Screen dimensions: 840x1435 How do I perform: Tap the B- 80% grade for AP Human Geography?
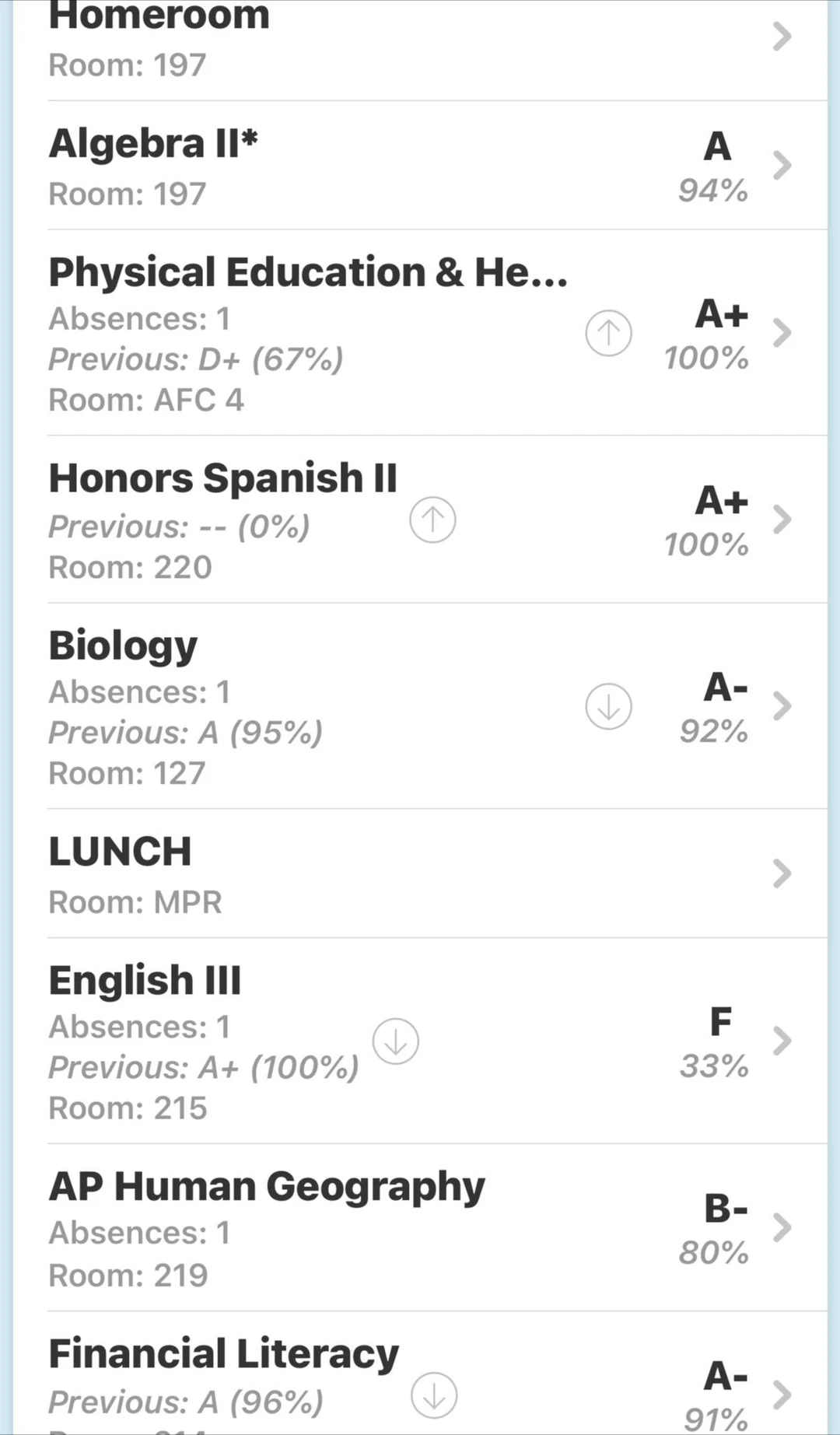[x=714, y=1229]
